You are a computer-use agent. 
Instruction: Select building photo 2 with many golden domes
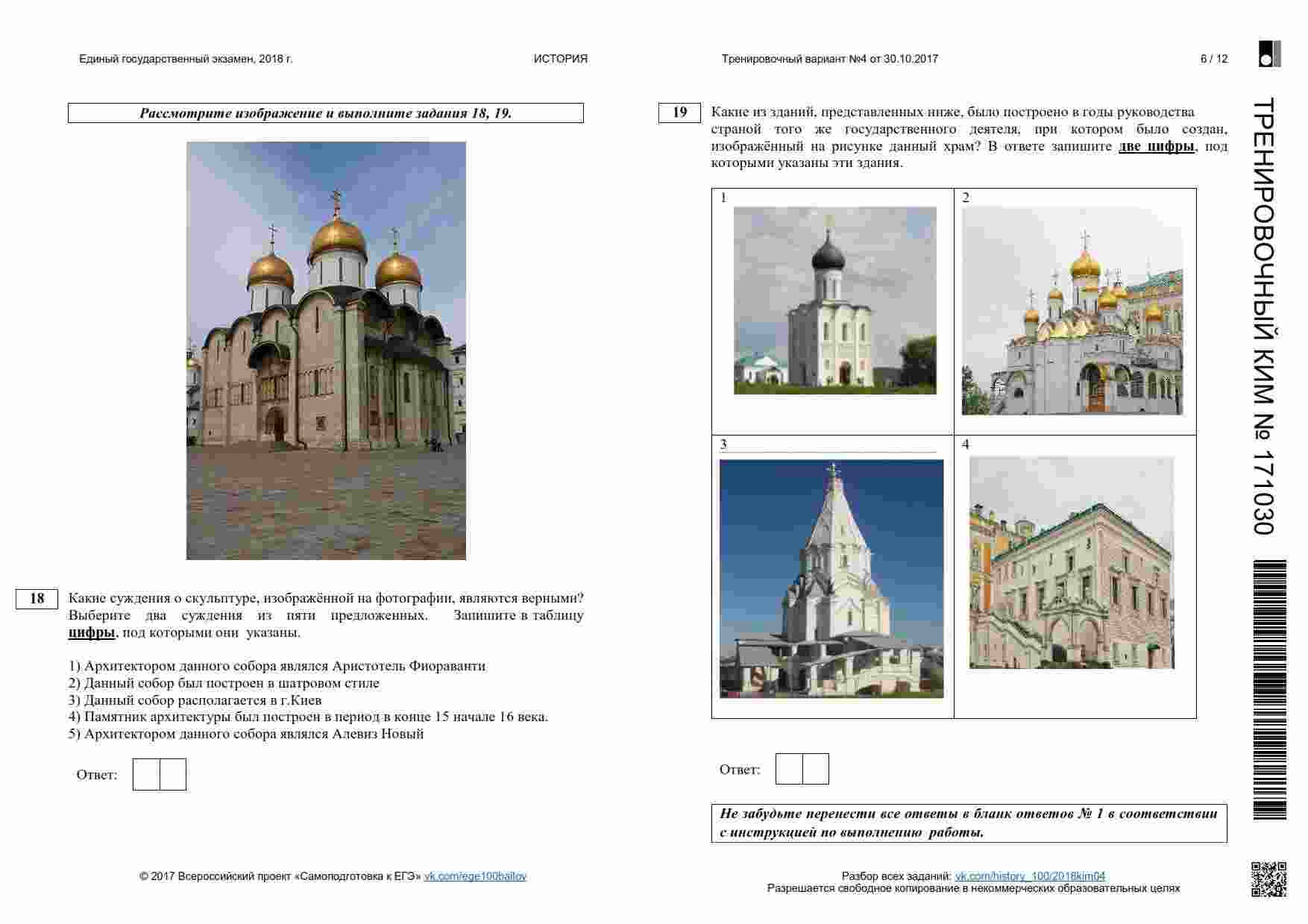1072,311
